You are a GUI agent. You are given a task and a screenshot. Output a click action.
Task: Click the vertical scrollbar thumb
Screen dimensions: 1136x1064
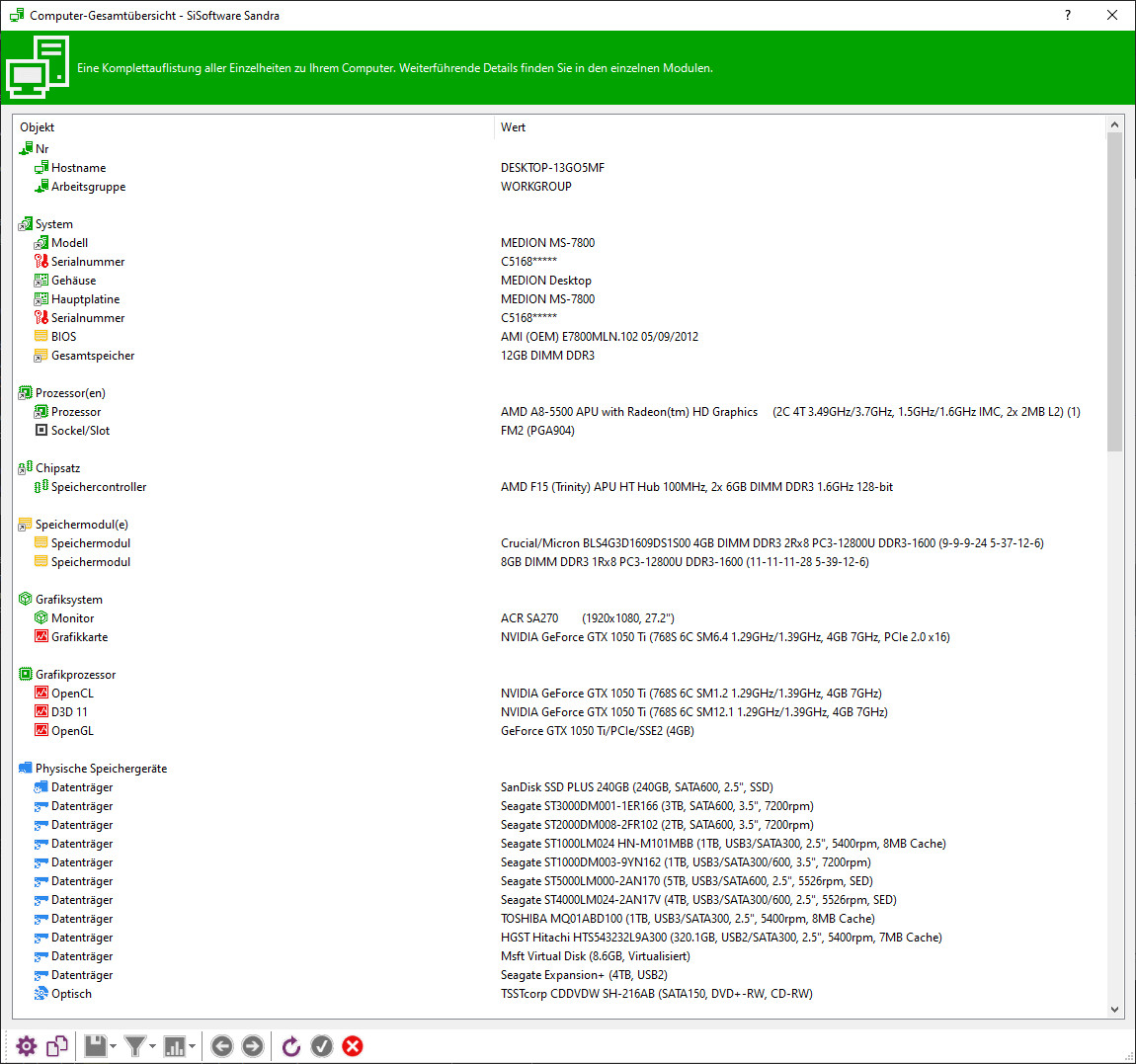(1114, 292)
